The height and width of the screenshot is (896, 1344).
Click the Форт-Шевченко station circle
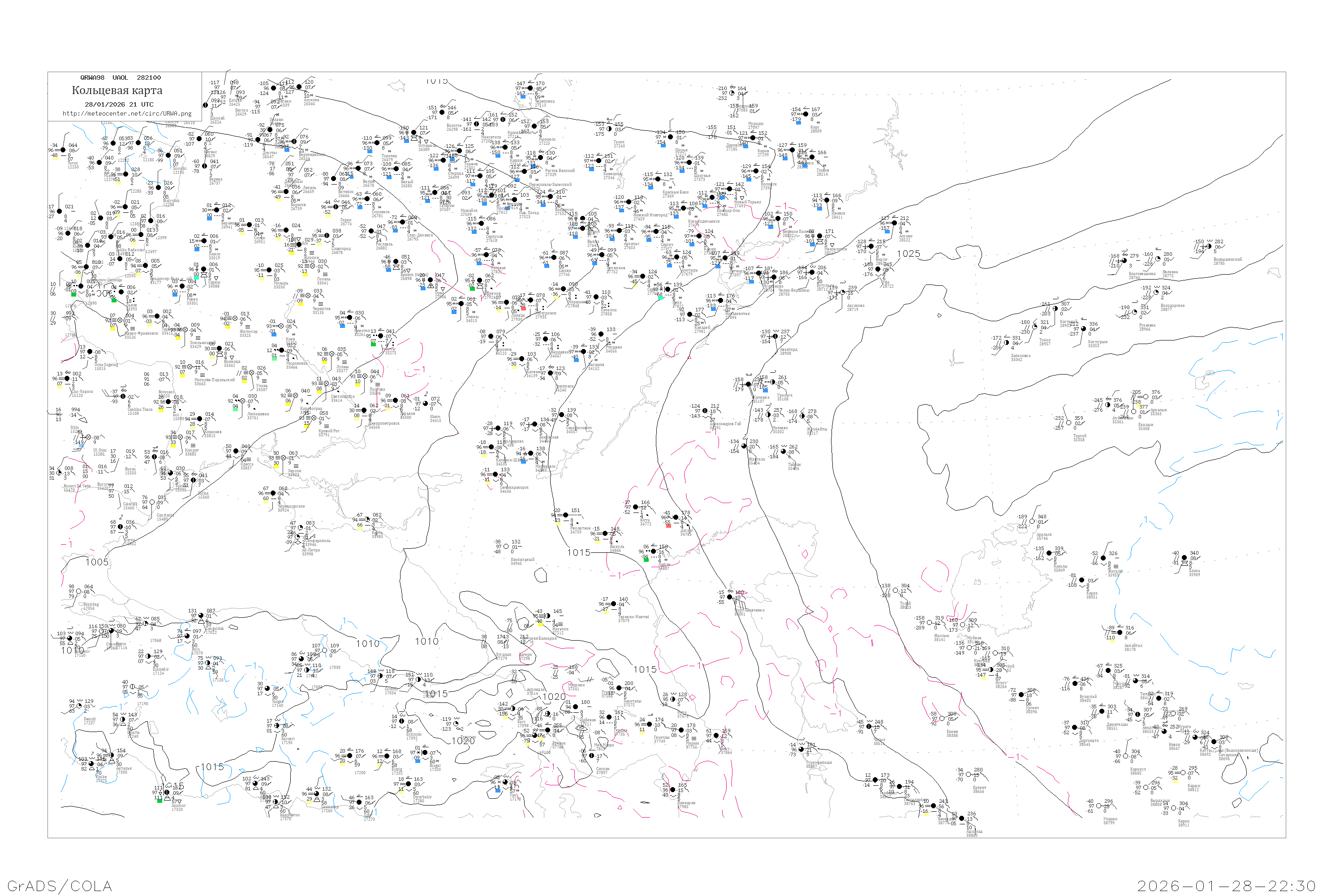click(730, 597)
